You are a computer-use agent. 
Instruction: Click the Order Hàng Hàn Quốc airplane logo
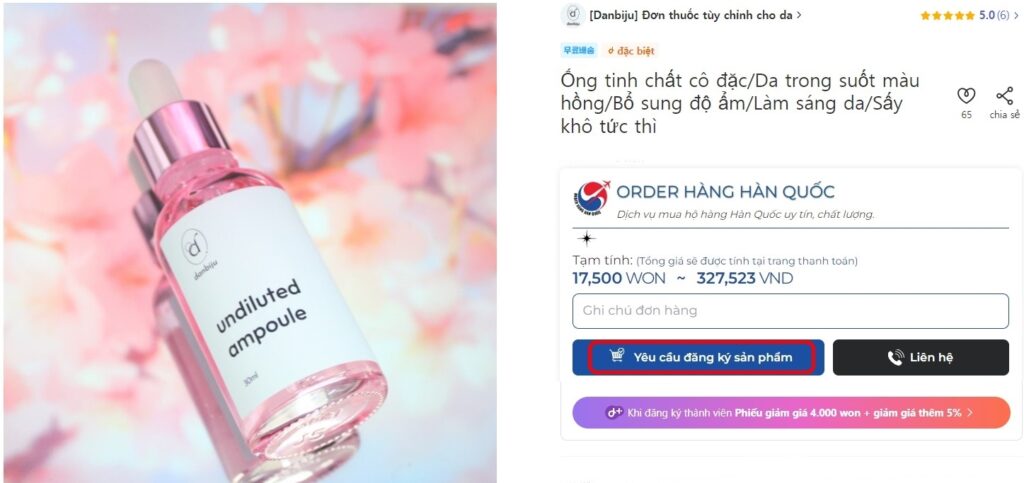(x=592, y=200)
